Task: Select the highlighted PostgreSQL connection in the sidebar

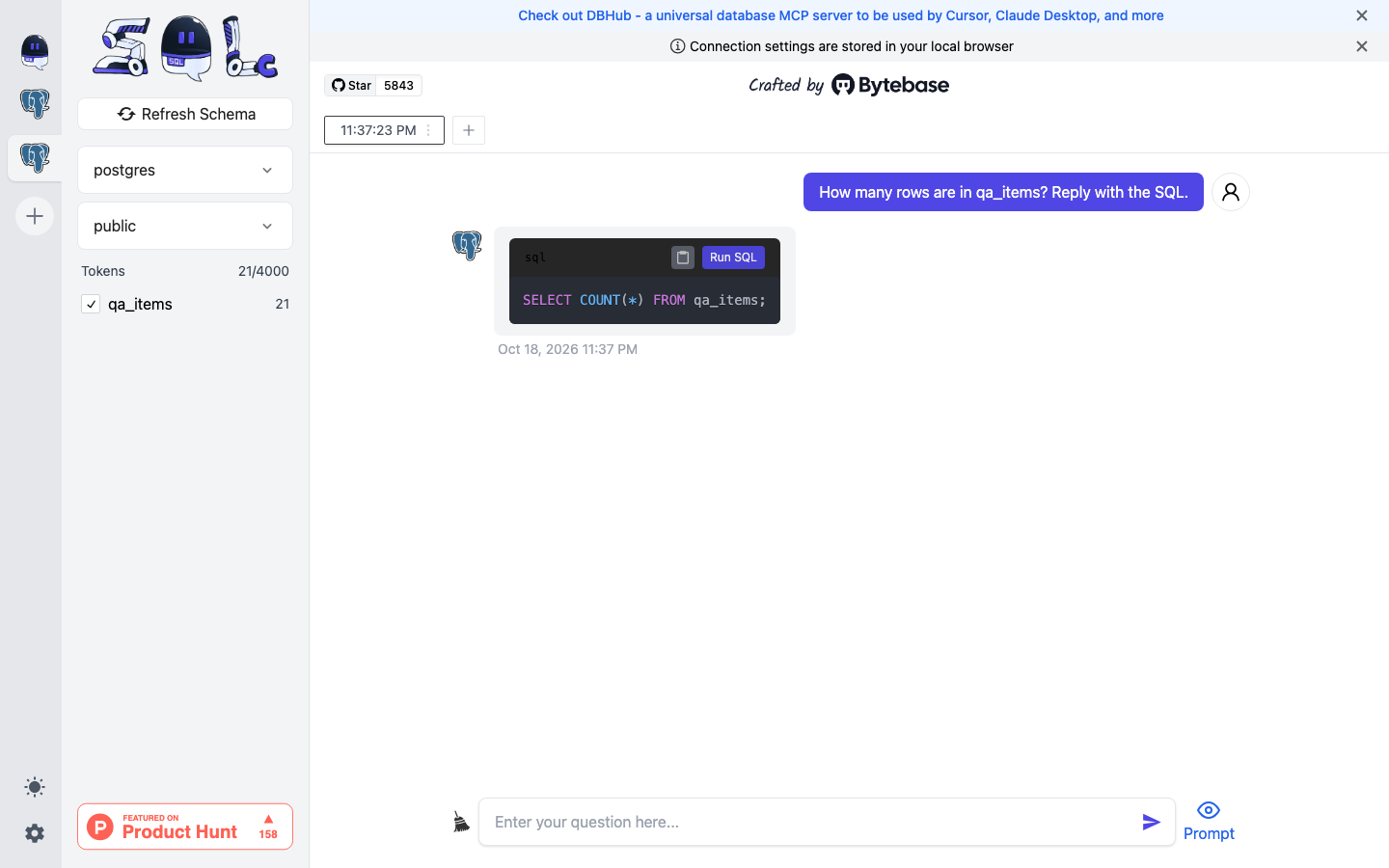Action: (35, 157)
